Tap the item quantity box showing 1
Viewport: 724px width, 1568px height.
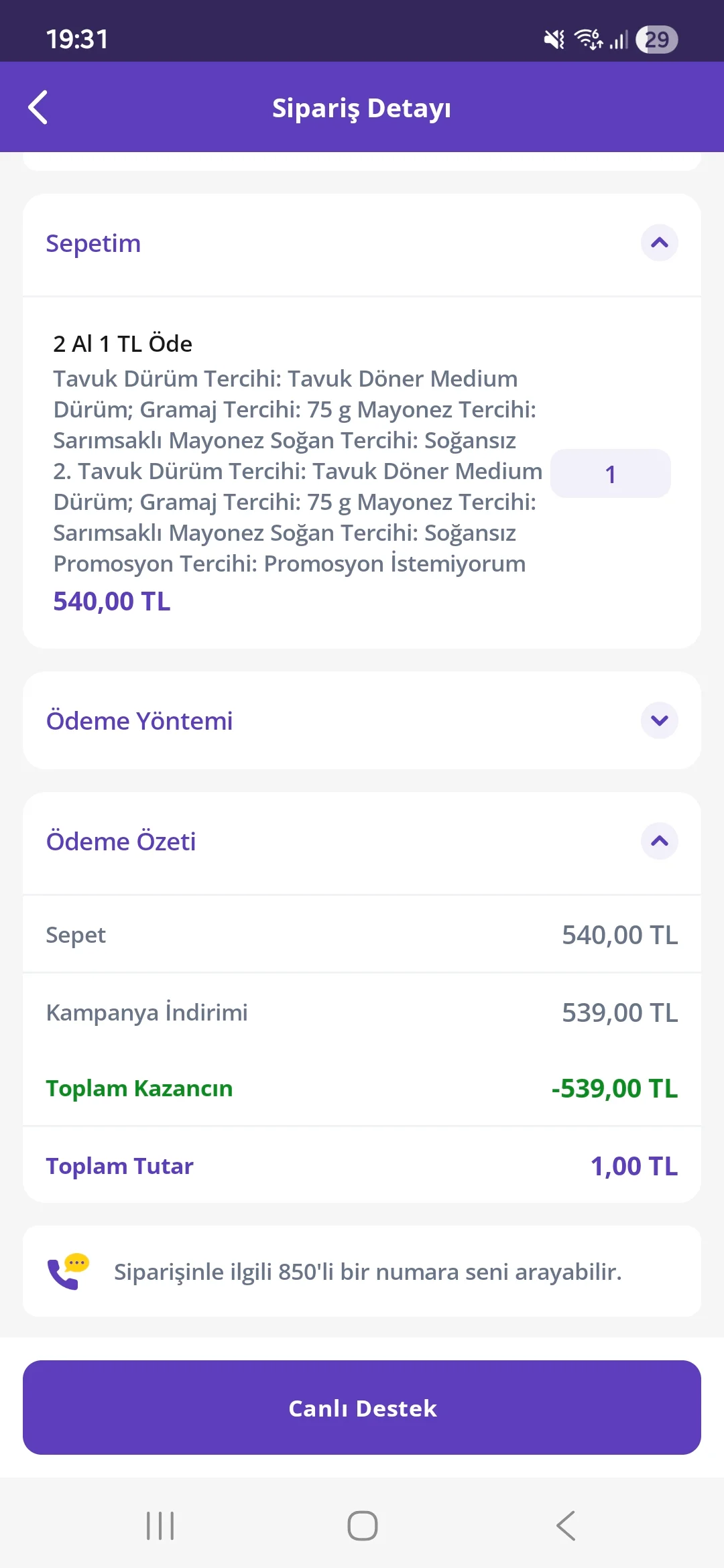click(610, 474)
